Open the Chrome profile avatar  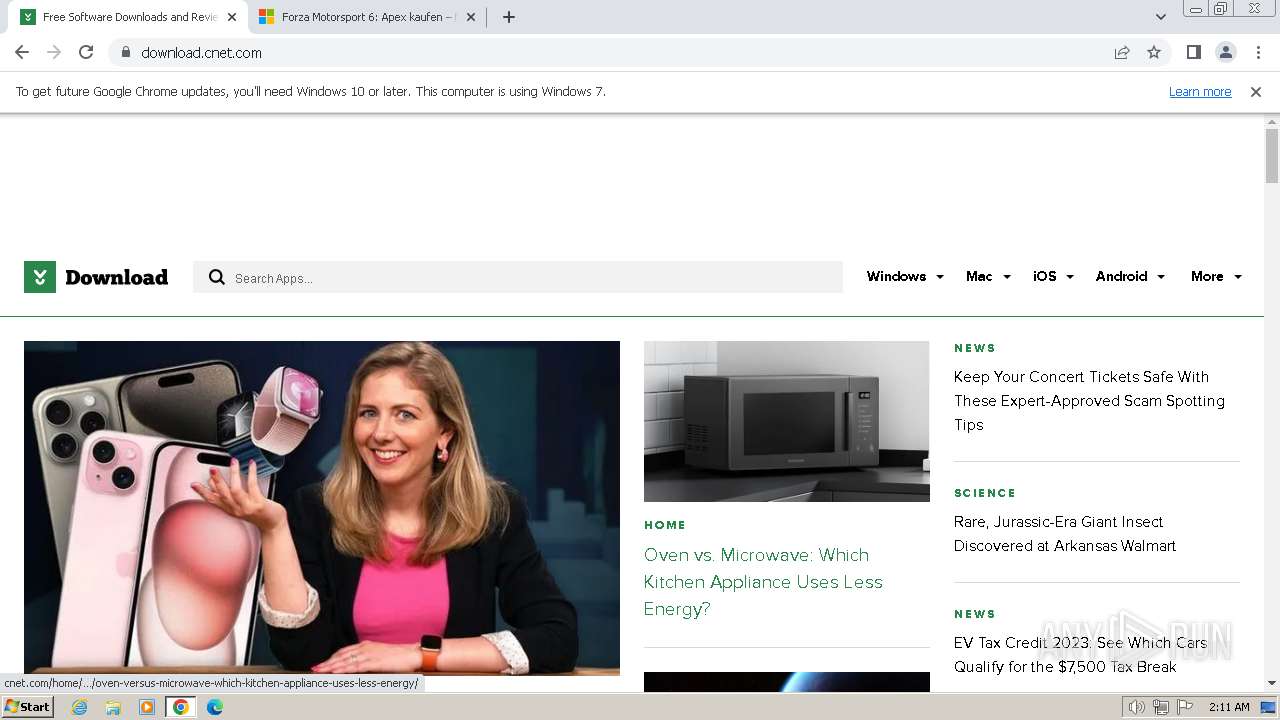[x=1225, y=52]
